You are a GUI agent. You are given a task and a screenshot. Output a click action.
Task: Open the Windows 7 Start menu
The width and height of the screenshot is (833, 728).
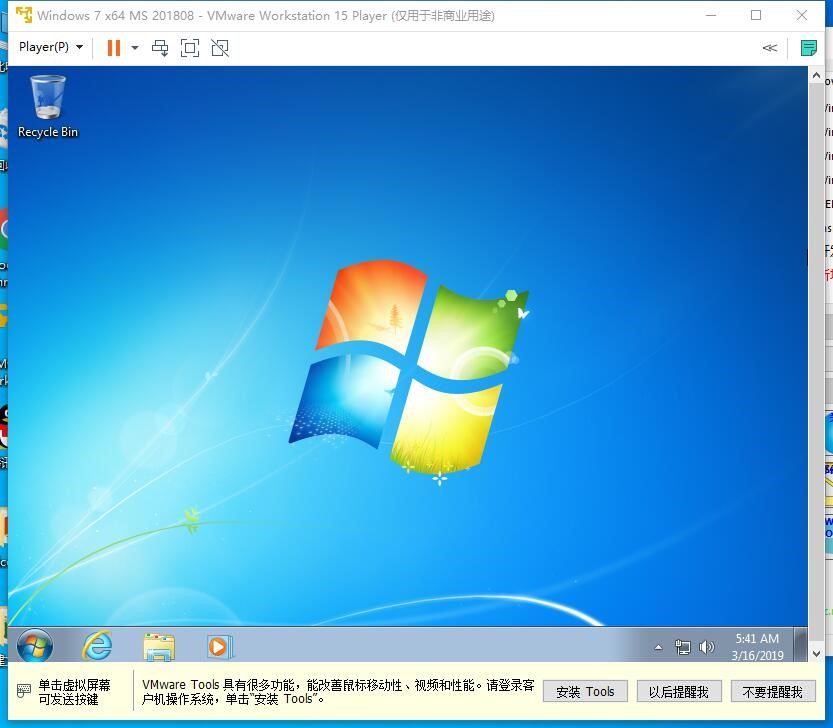click(x=35, y=645)
